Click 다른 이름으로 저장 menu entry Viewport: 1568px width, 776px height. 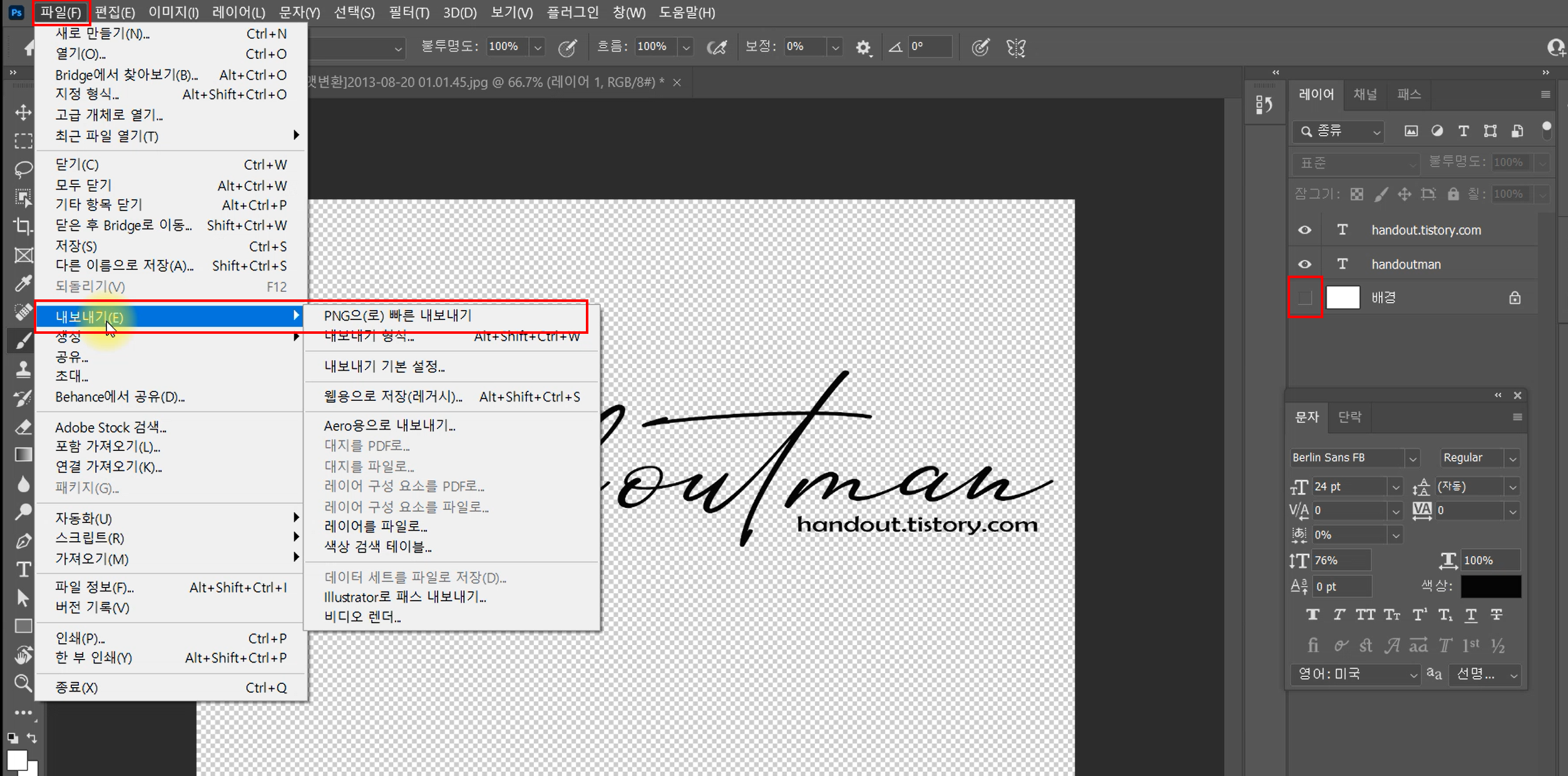pyautogui.click(x=124, y=266)
